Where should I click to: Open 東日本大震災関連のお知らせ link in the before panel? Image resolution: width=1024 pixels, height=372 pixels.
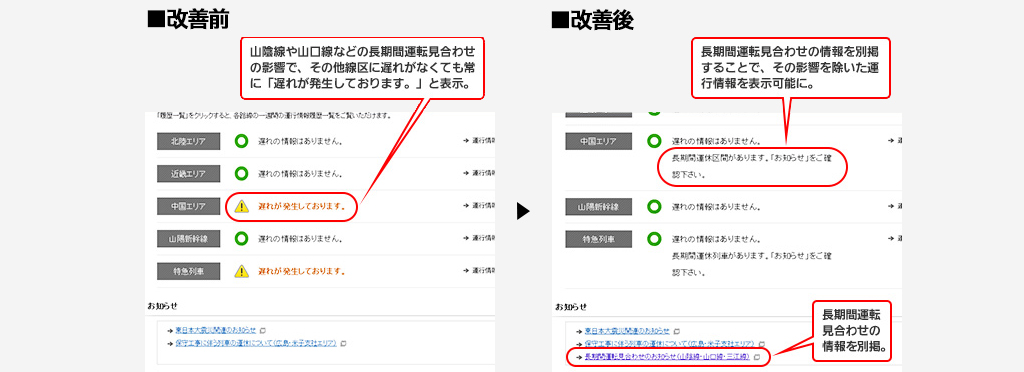tap(215, 331)
